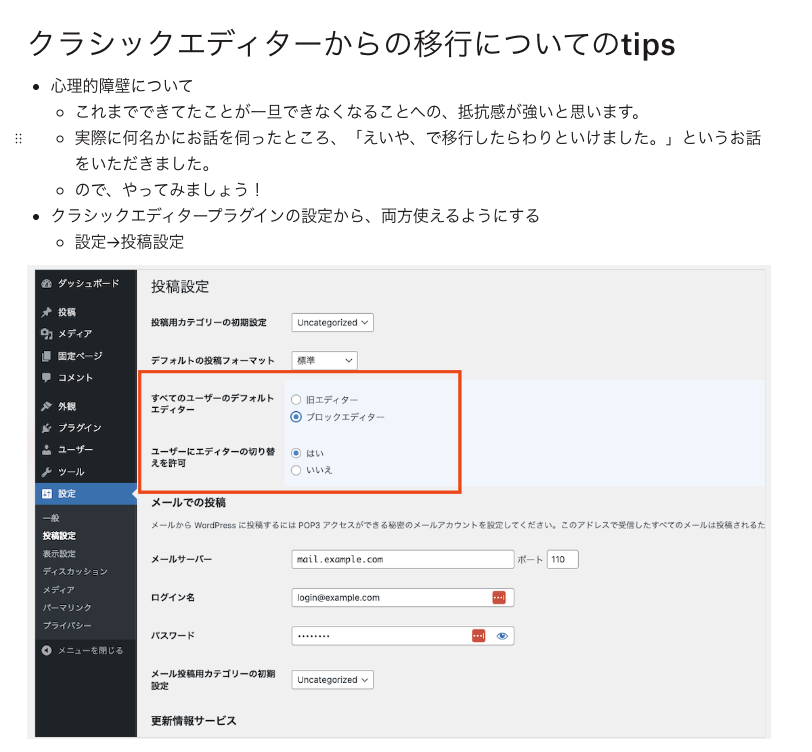Select the ブロックエディター radio button

296,417
